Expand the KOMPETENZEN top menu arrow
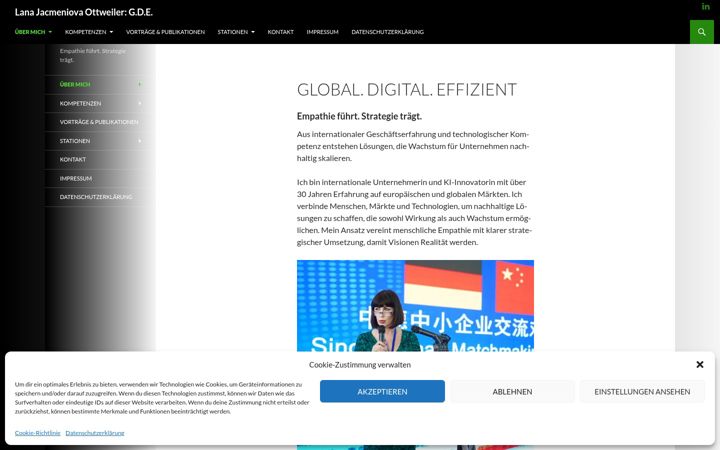 [111, 32]
